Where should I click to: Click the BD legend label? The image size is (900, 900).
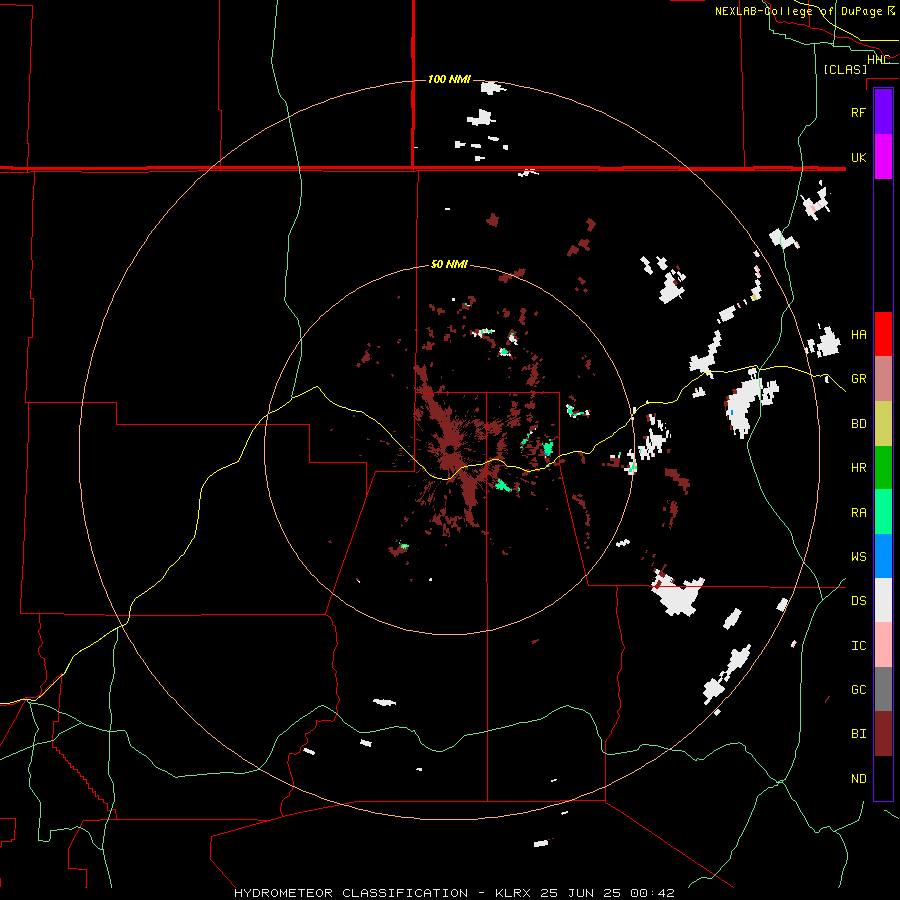tap(858, 424)
